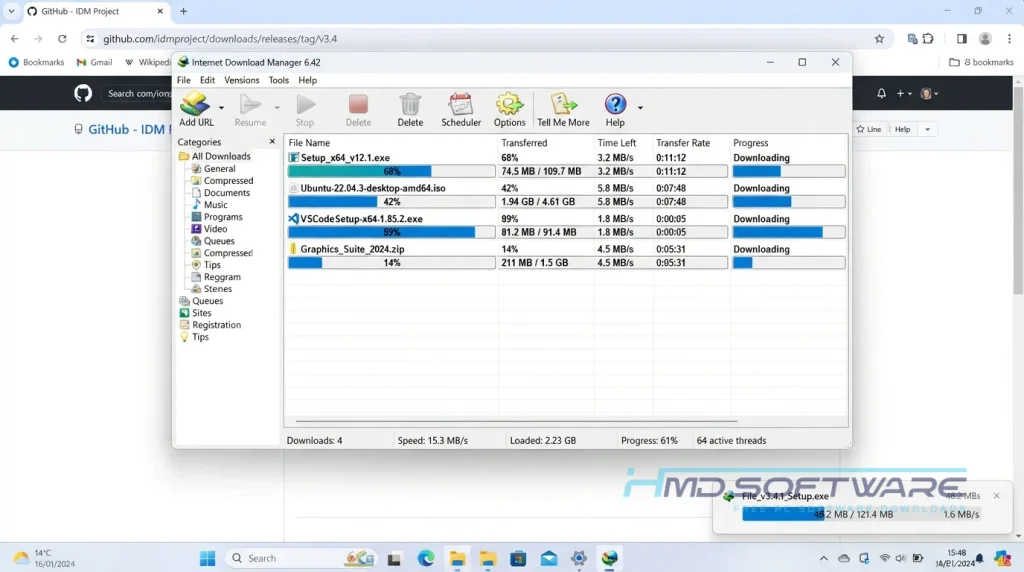The image size is (1024, 572).
Task: Open browser side panel icon
Action: click(x=961, y=39)
